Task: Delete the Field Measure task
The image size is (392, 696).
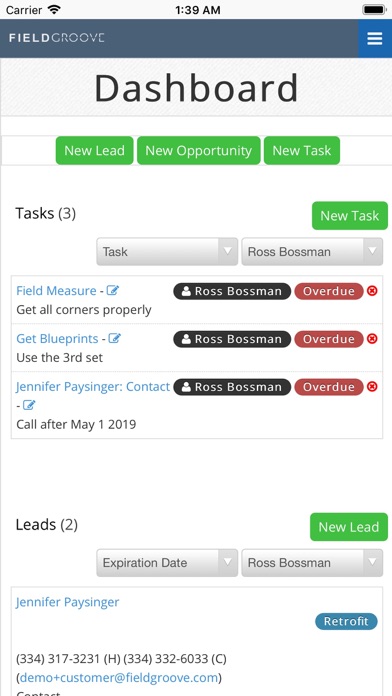Action: pos(372,291)
